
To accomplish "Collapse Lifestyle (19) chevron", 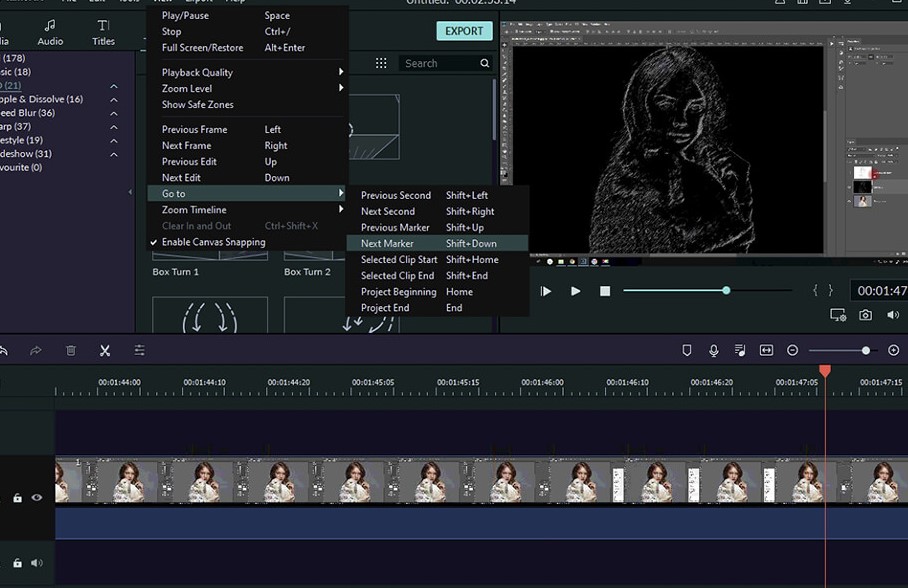I will pyautogui.click(x=114, y=141).
